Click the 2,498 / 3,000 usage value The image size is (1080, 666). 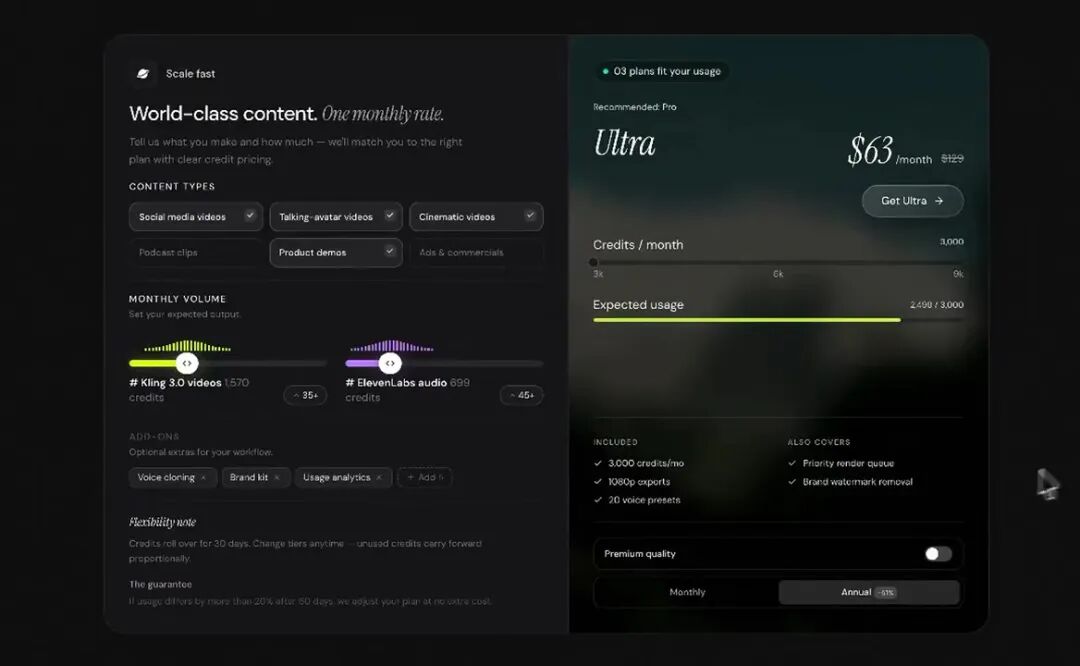[x=937, y=304]
